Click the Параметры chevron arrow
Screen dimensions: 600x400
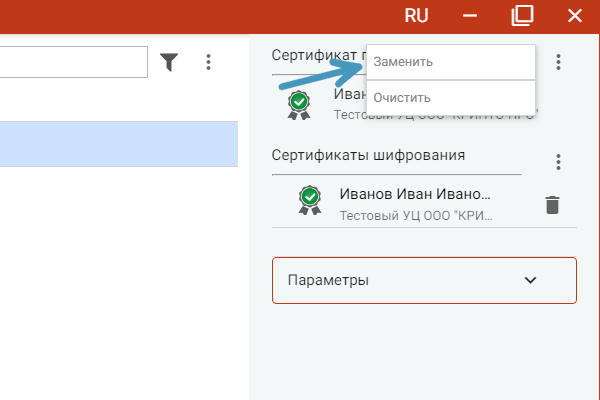point(530,280)
